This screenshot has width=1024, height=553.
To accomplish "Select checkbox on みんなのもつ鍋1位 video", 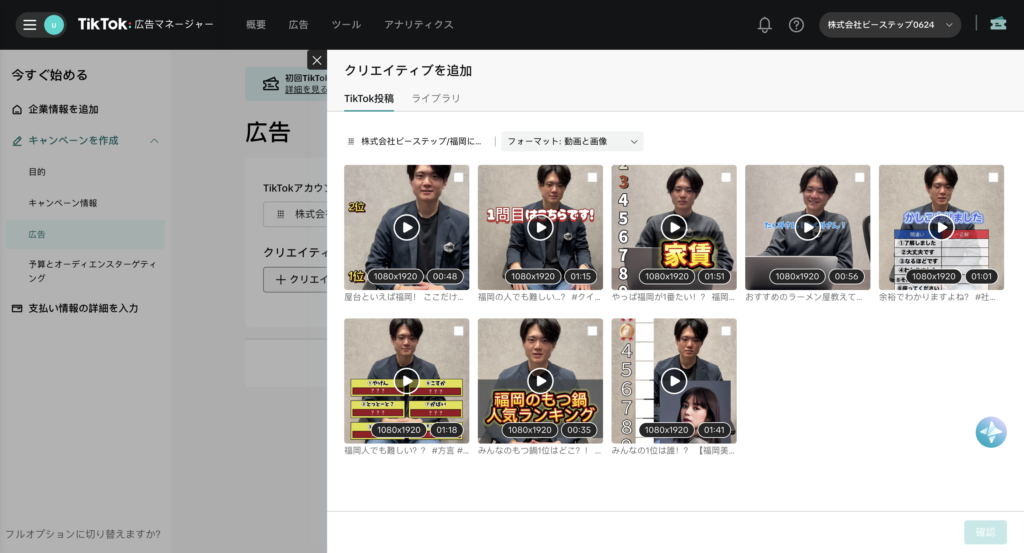I will click(592, 331).
